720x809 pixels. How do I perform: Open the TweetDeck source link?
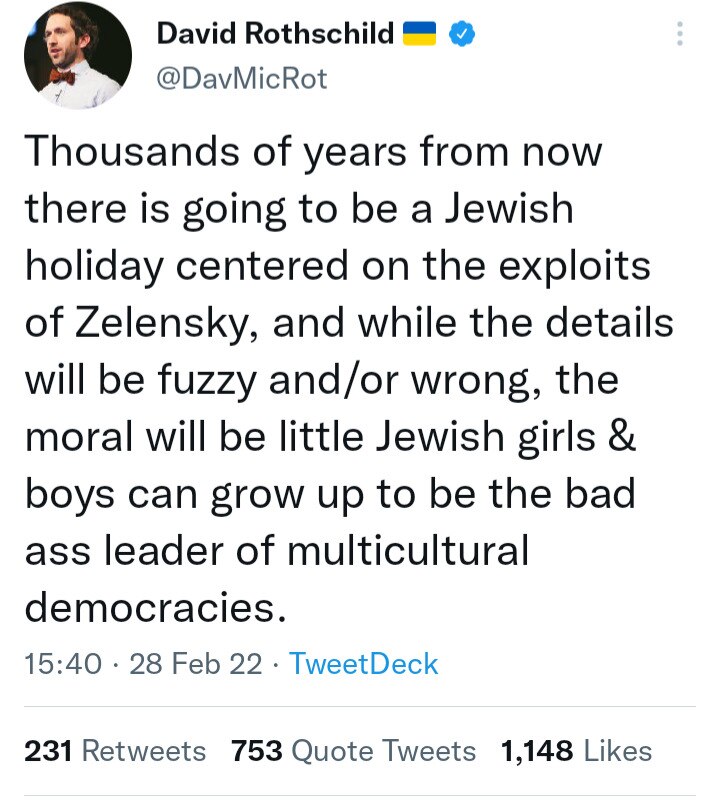tap(365, 663)
